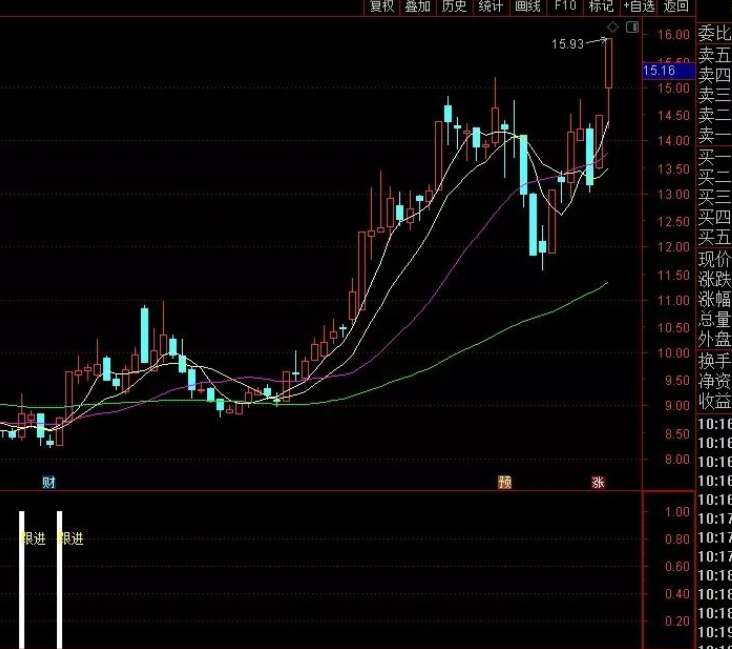732x649 pixels.
Task: Click the 标记 mark button
Action: coord(601,7)
